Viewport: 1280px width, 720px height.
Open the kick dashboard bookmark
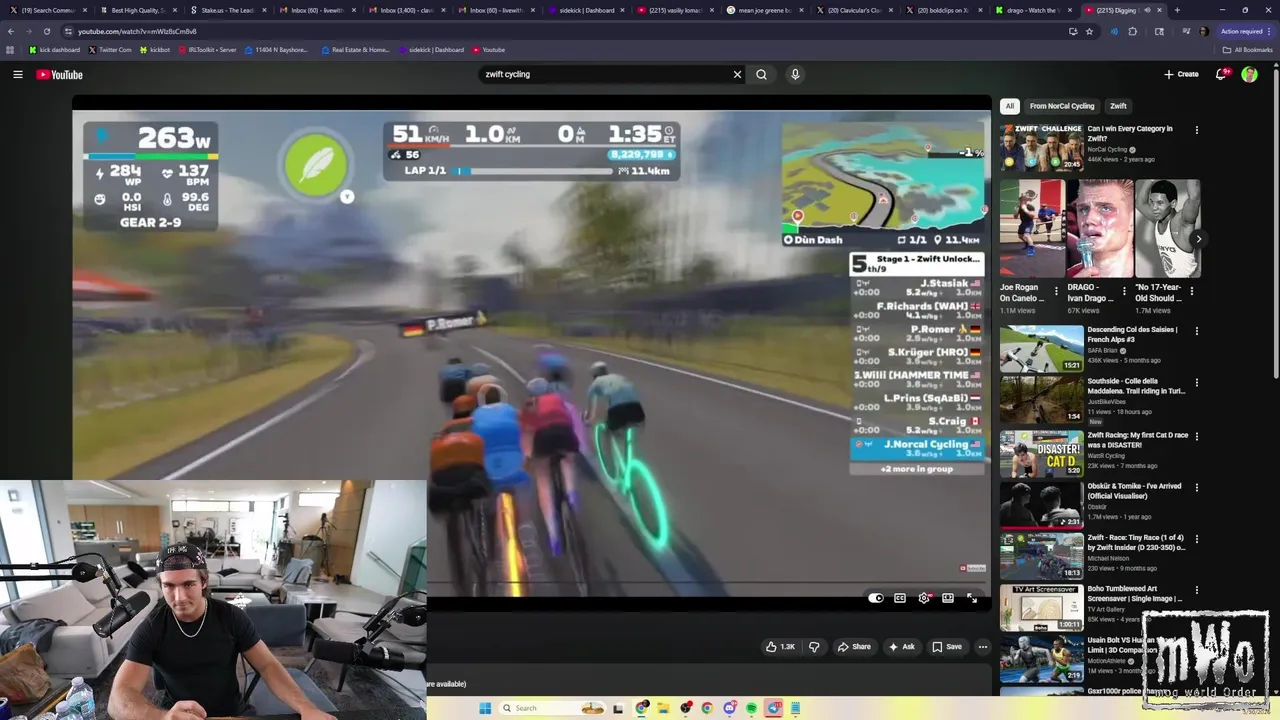[x=54, y=50]
